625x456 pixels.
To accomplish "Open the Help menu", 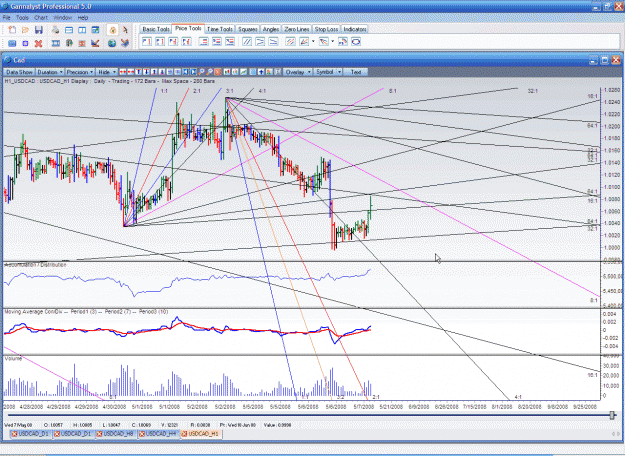I will pyautogui.click(x=83, y=18).
